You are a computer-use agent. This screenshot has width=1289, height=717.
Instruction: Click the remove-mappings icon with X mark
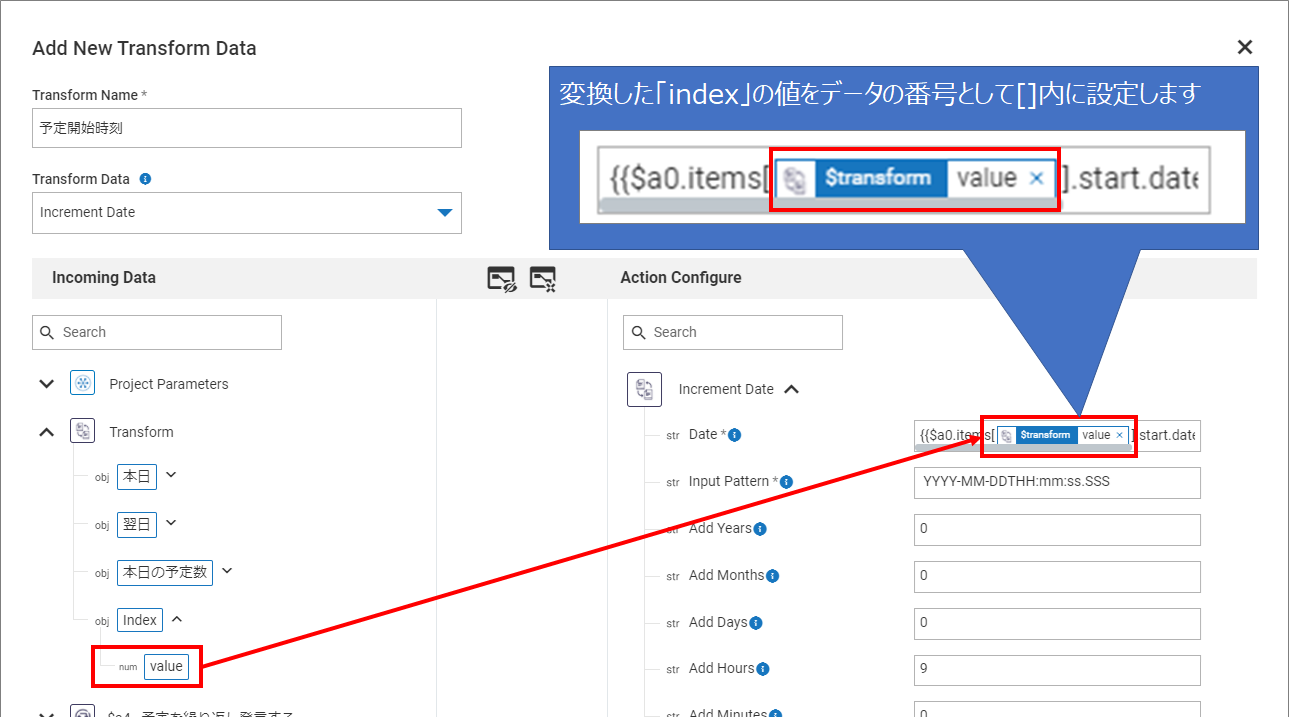click(x=542, y=279)
